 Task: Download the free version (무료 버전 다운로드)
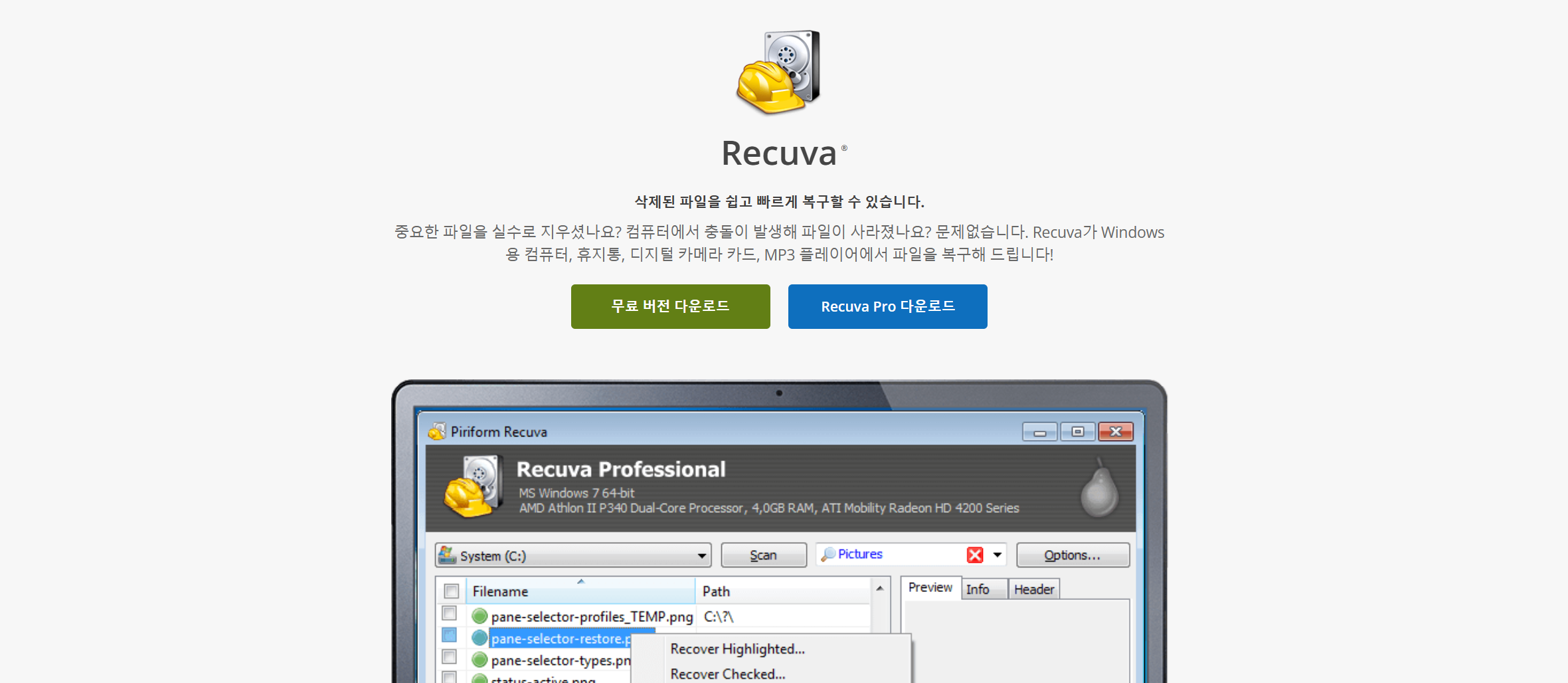[670, 306]
